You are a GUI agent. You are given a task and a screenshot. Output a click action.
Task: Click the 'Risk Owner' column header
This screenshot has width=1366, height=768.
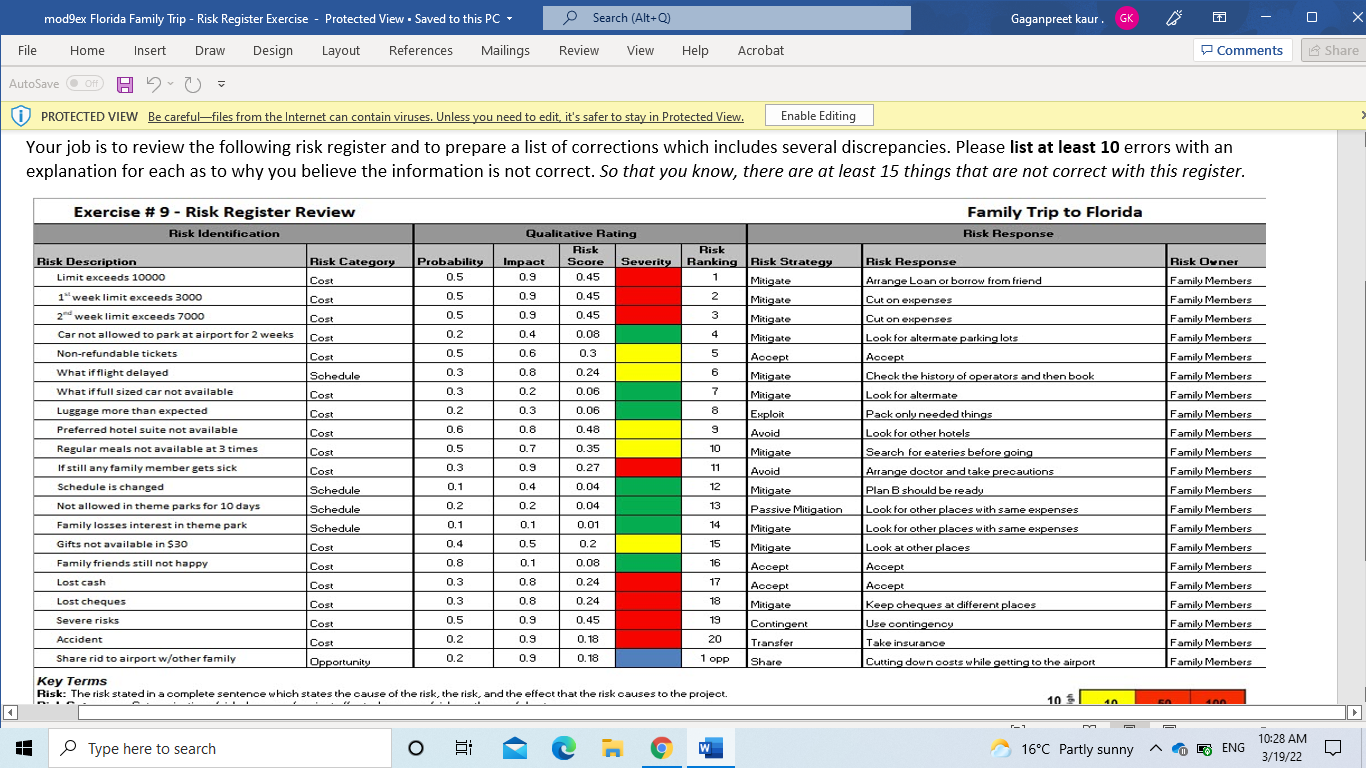1204,262
